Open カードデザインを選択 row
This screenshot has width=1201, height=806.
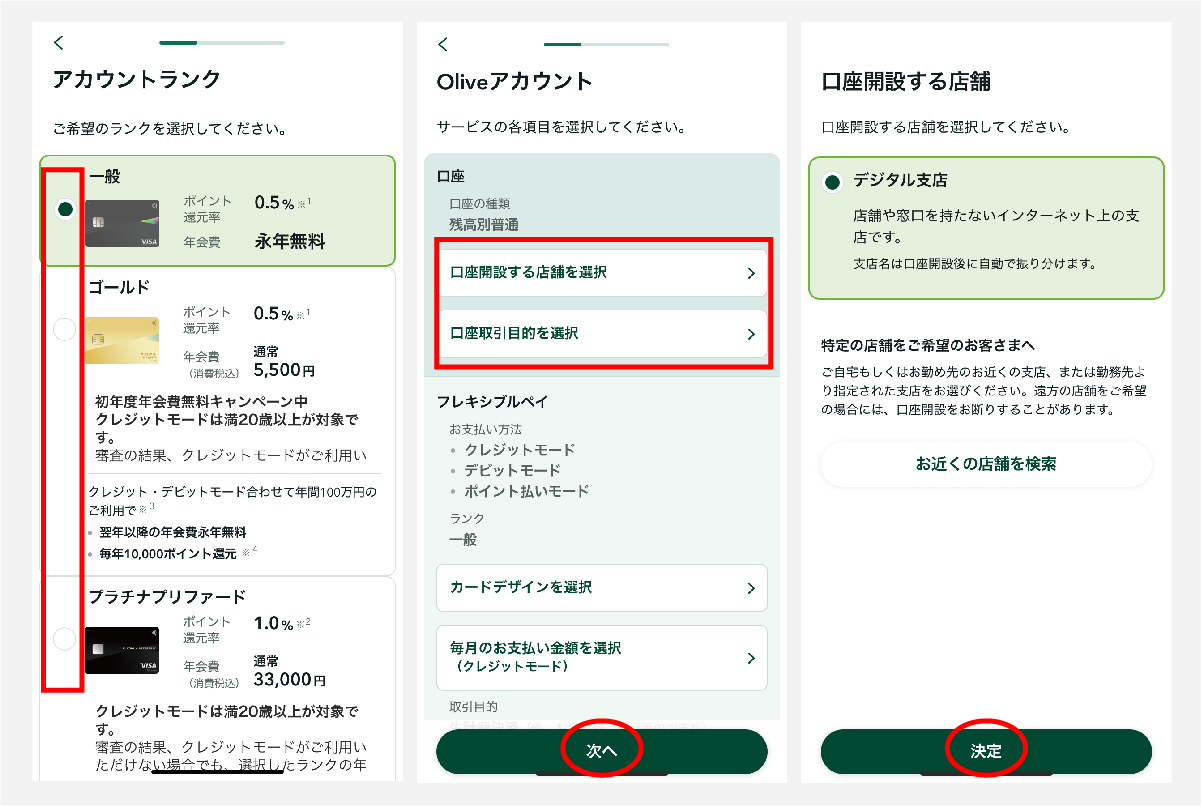602,588
